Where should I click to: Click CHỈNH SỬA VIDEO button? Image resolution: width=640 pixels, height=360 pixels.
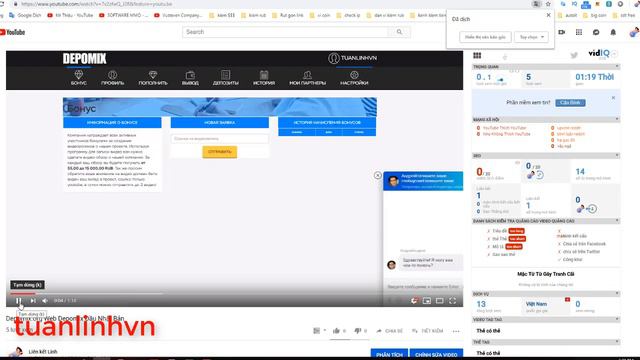click(x=436, y=354)
